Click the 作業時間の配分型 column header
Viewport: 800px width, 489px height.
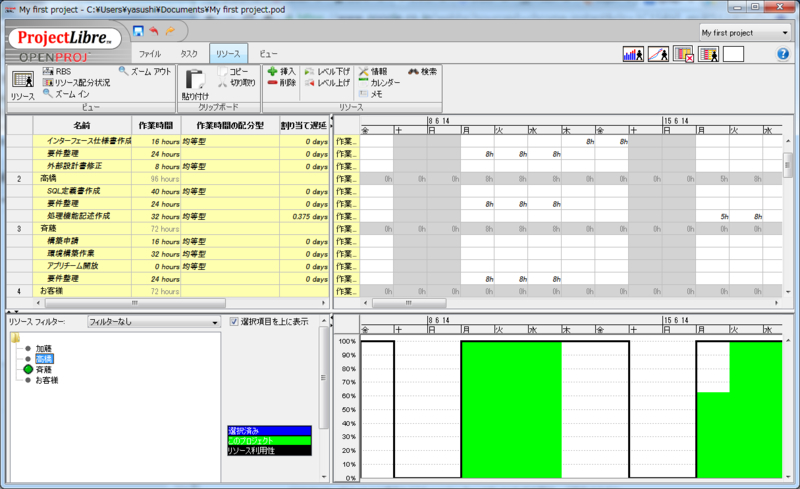(x=230, y=125)
